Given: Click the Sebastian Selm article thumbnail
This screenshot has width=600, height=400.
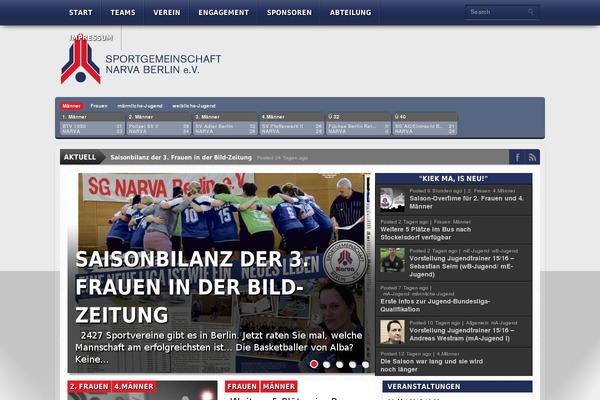Looking at the screenshot, I should (392, 260).
